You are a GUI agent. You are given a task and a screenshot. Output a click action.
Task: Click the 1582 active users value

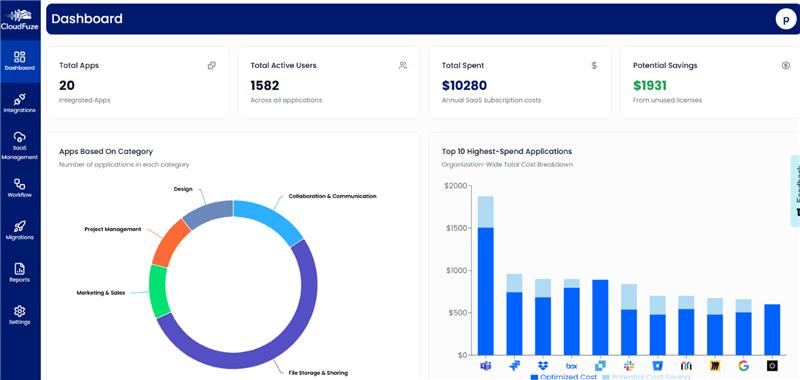(x=265, y=85)
